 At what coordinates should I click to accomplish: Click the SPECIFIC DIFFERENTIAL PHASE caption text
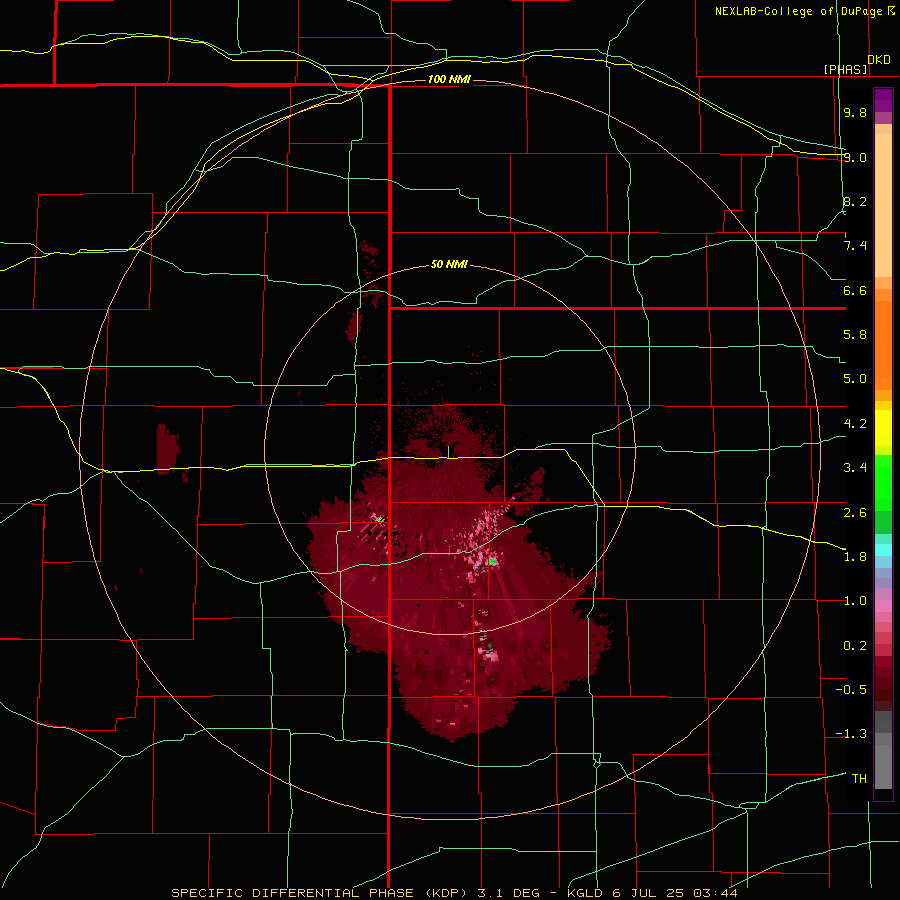(292, 893)
